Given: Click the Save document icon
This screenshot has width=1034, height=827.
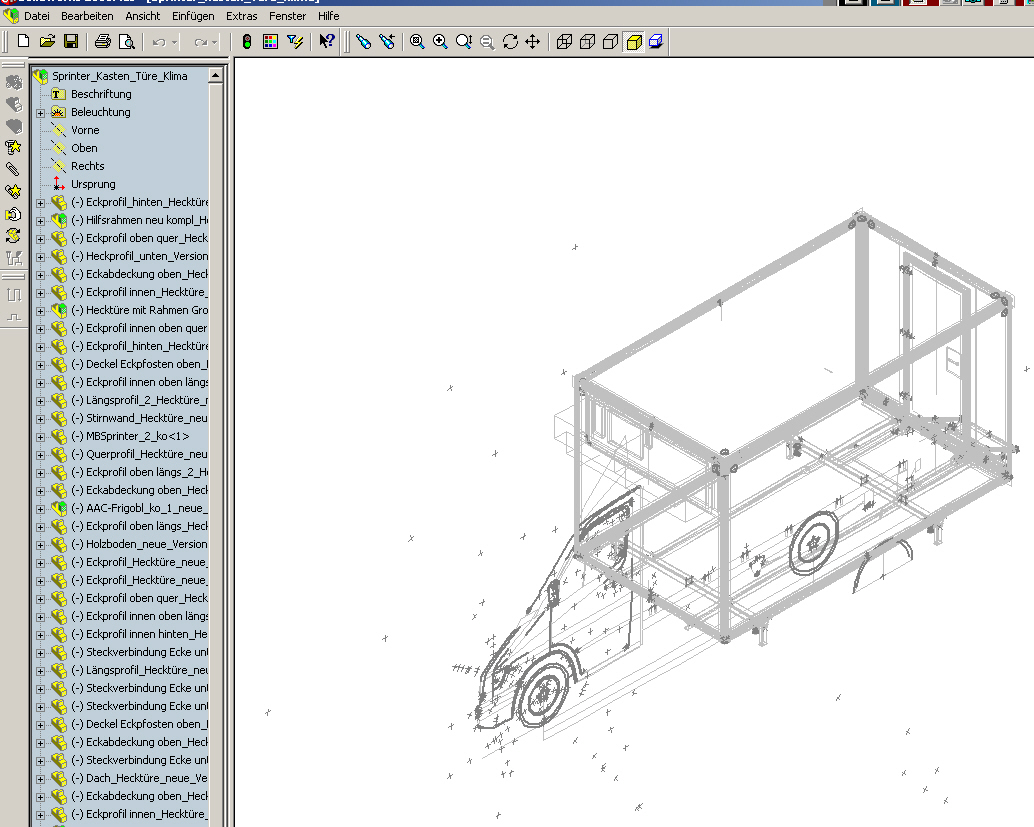Looking at the screenshot, I should coord(71,41).
